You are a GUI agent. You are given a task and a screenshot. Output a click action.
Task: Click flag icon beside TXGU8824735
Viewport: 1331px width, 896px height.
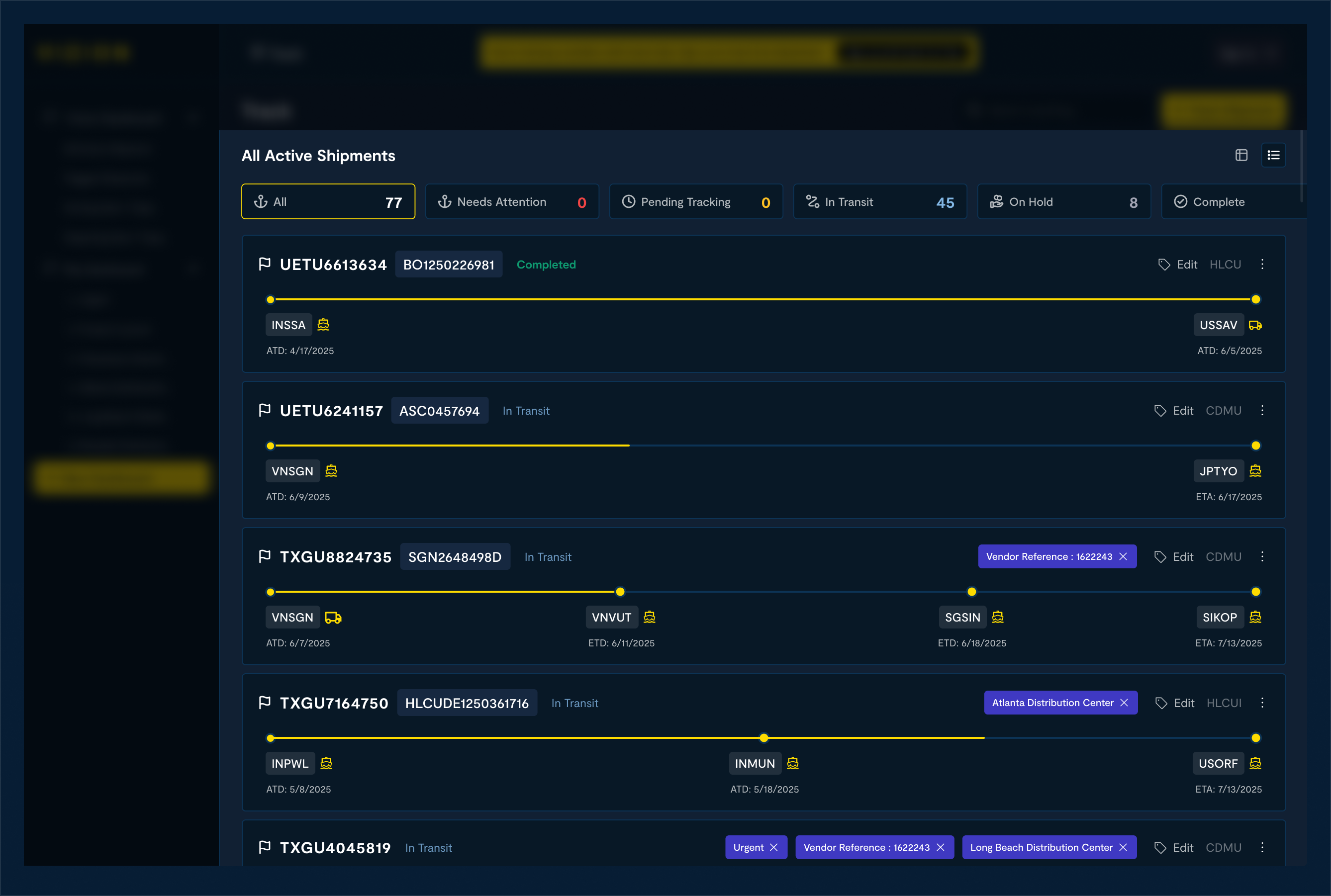(264, 556)
